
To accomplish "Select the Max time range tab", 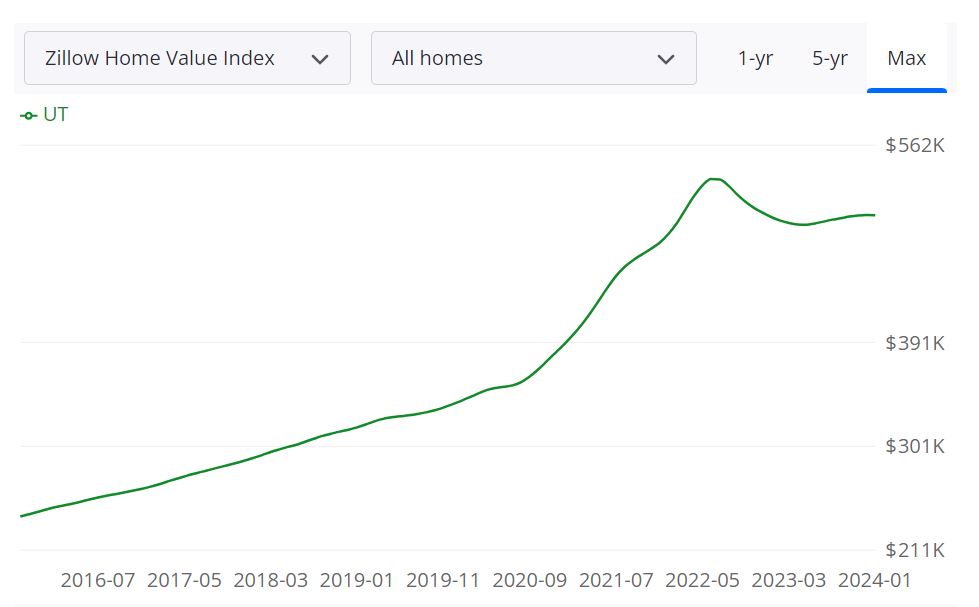I will tap(907, 58).
